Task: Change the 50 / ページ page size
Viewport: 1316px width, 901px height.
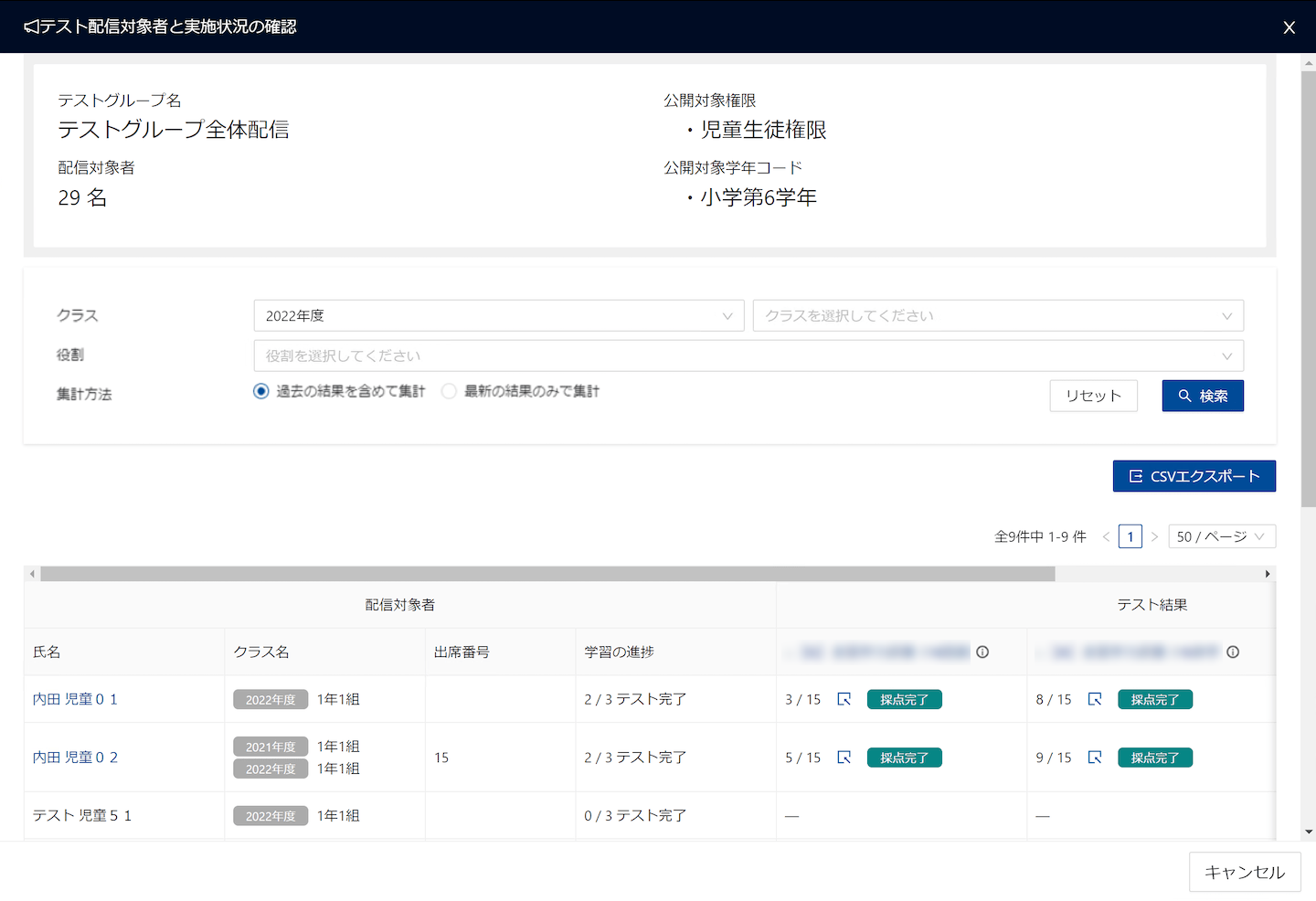Action: click(x=1221, y=536)
